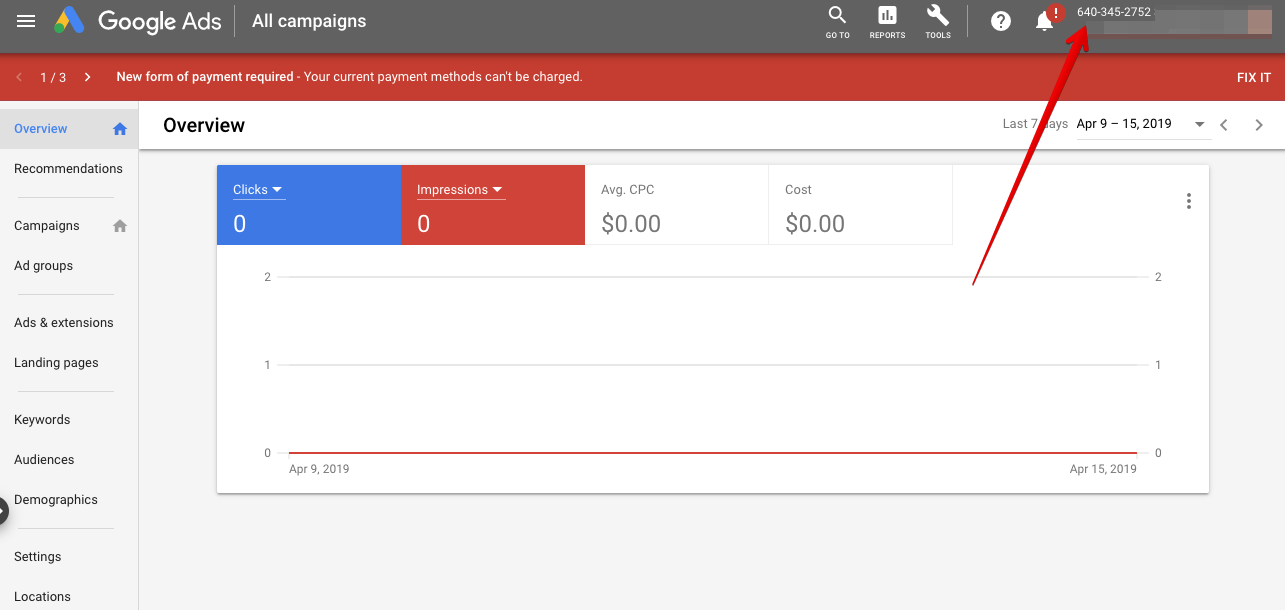Click the home icon beside Overview
The height and width of the screenshot is (610, 1285).
click(120, 129)
